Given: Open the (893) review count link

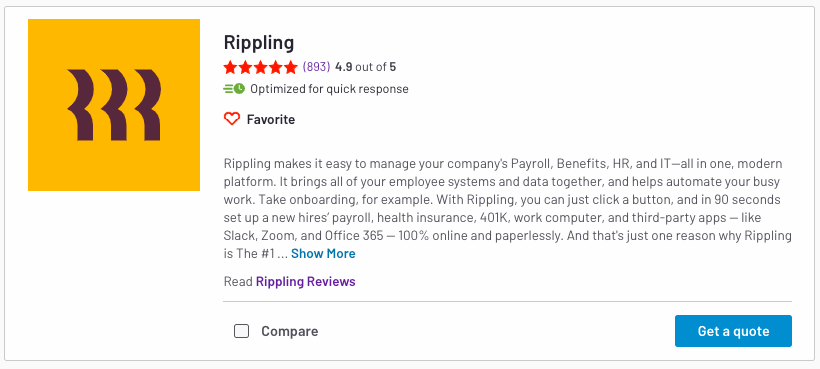Looking at the screenshot, I should pos(316,67).
